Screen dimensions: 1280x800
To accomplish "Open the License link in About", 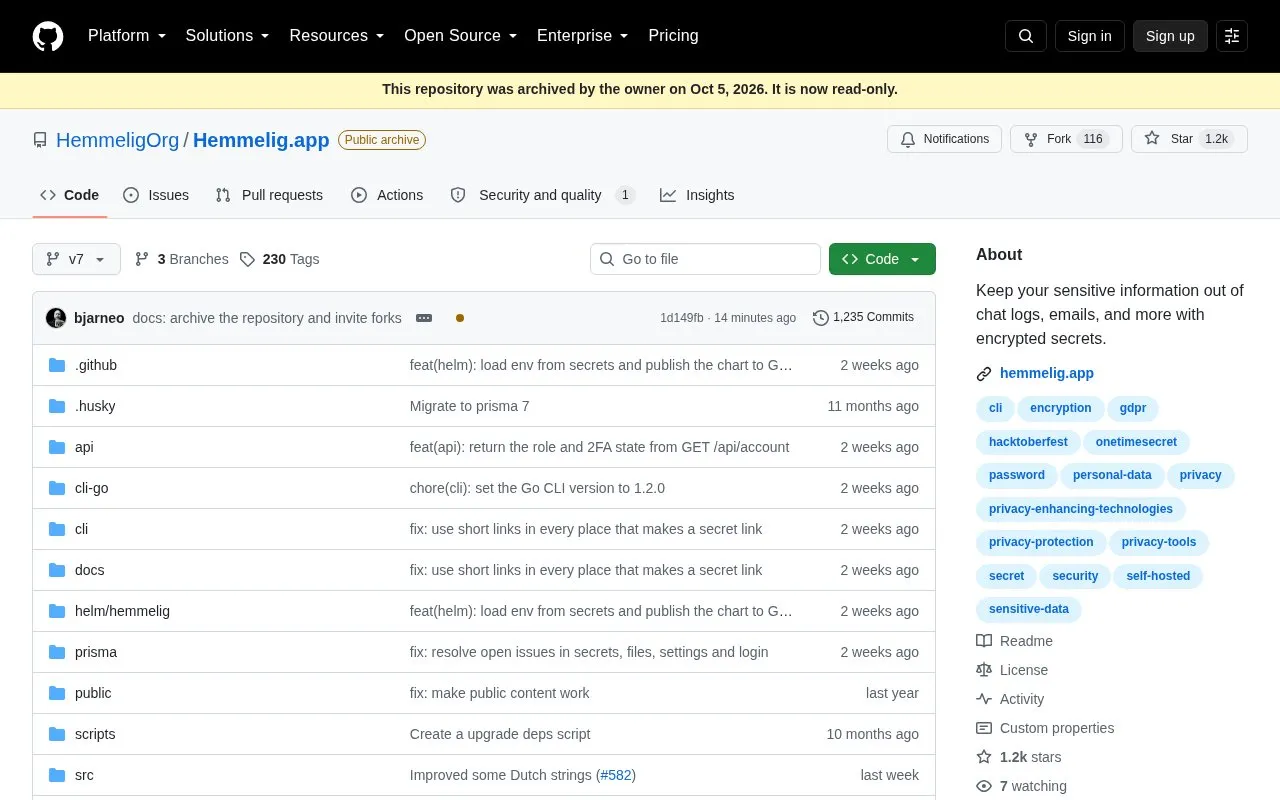I will click(1012, 670).
